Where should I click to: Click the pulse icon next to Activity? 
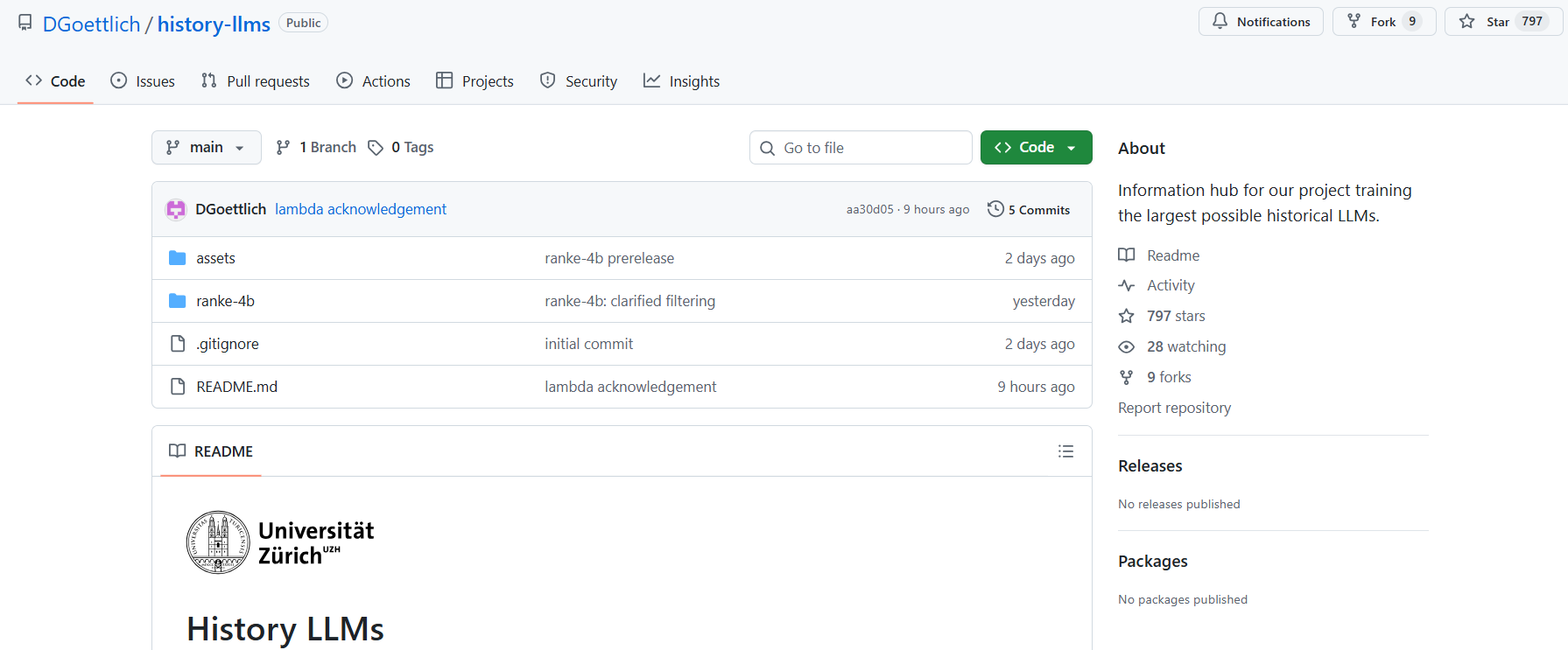click(1127, 285)
